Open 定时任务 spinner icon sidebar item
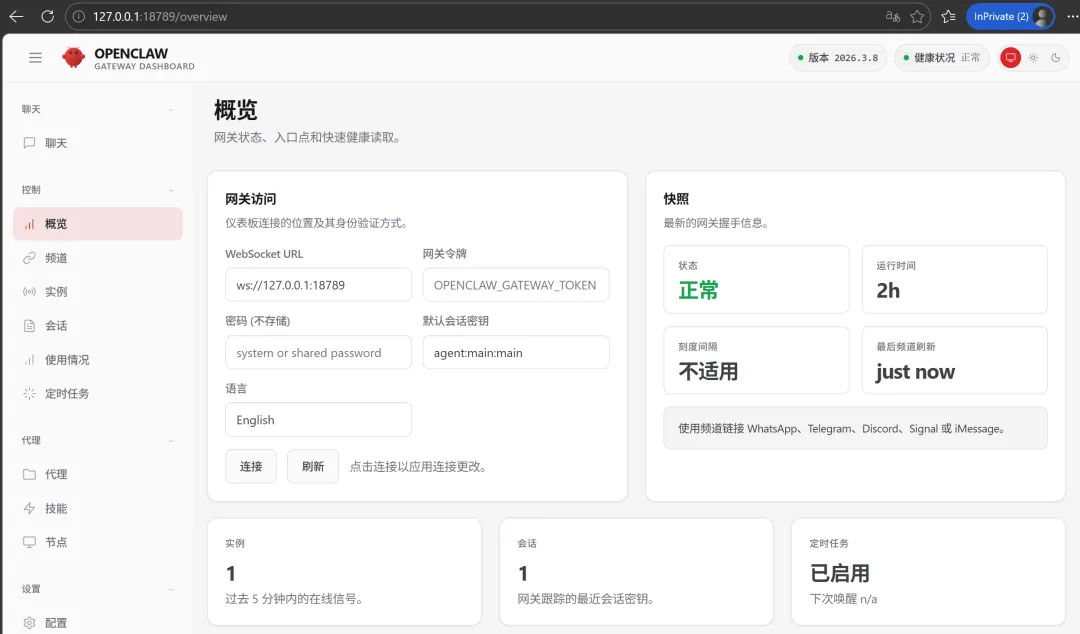 98,393
